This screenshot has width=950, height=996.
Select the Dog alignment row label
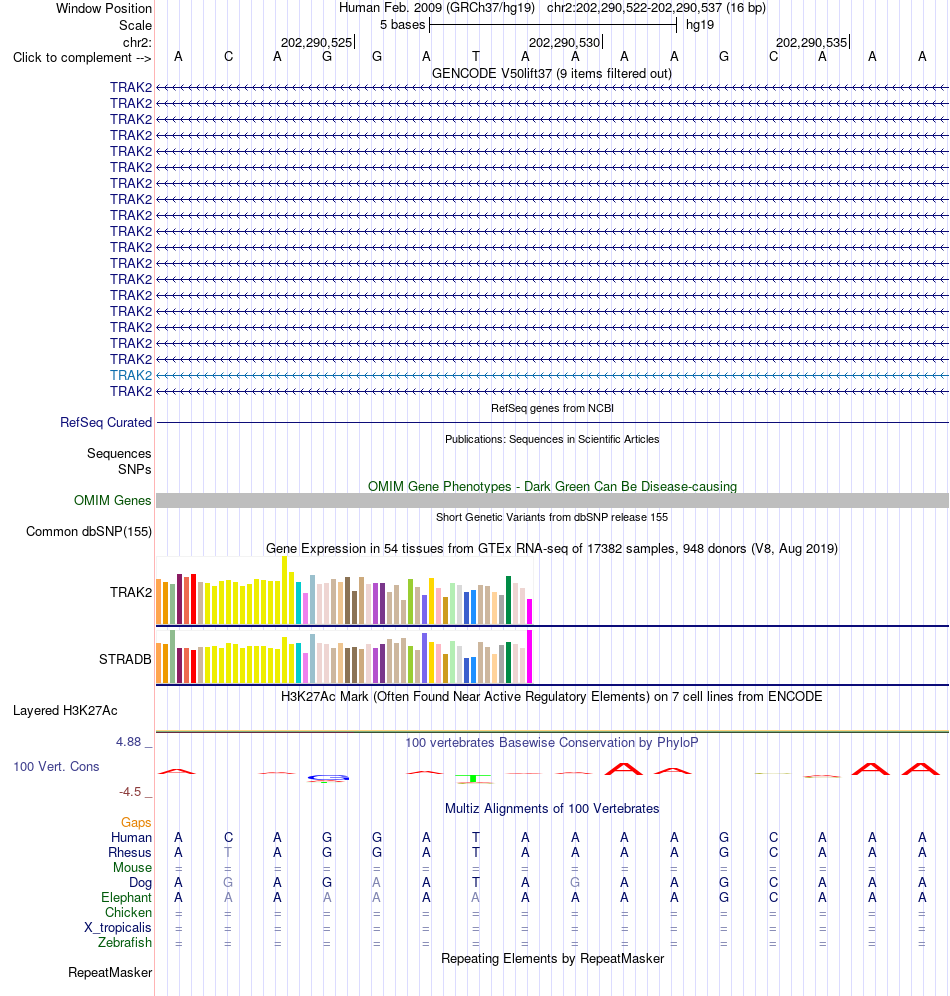point(140,883)
